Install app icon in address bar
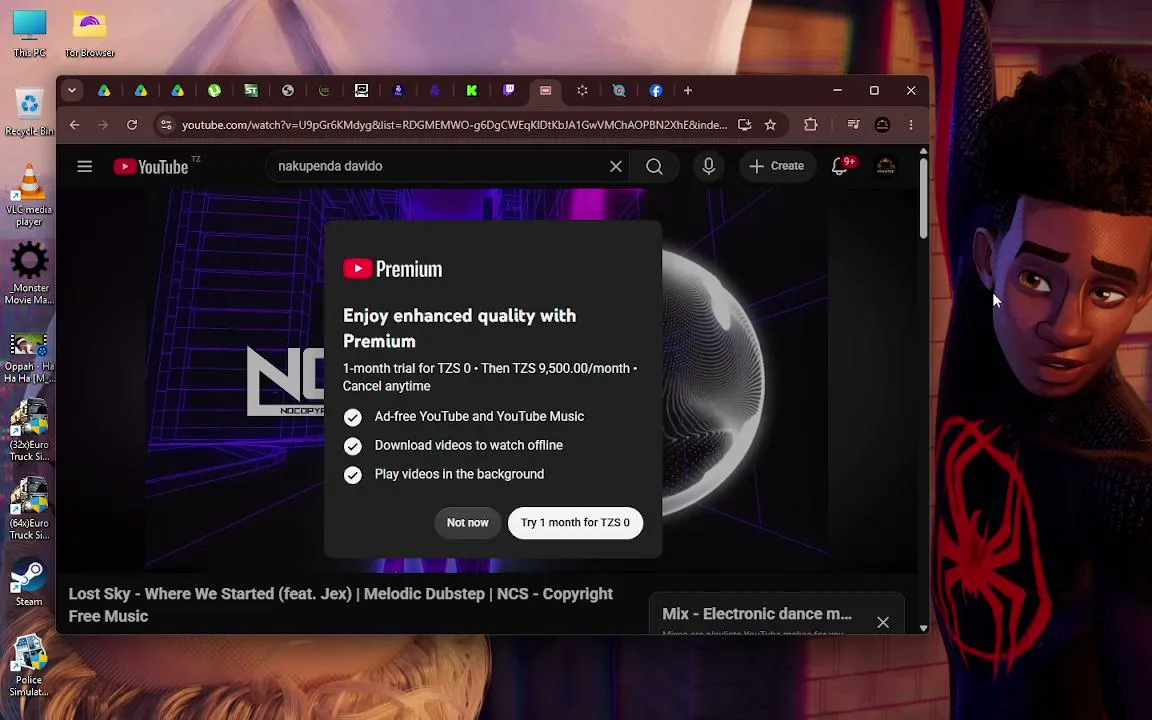The image size is (1152, 720). tap(744, 125)
